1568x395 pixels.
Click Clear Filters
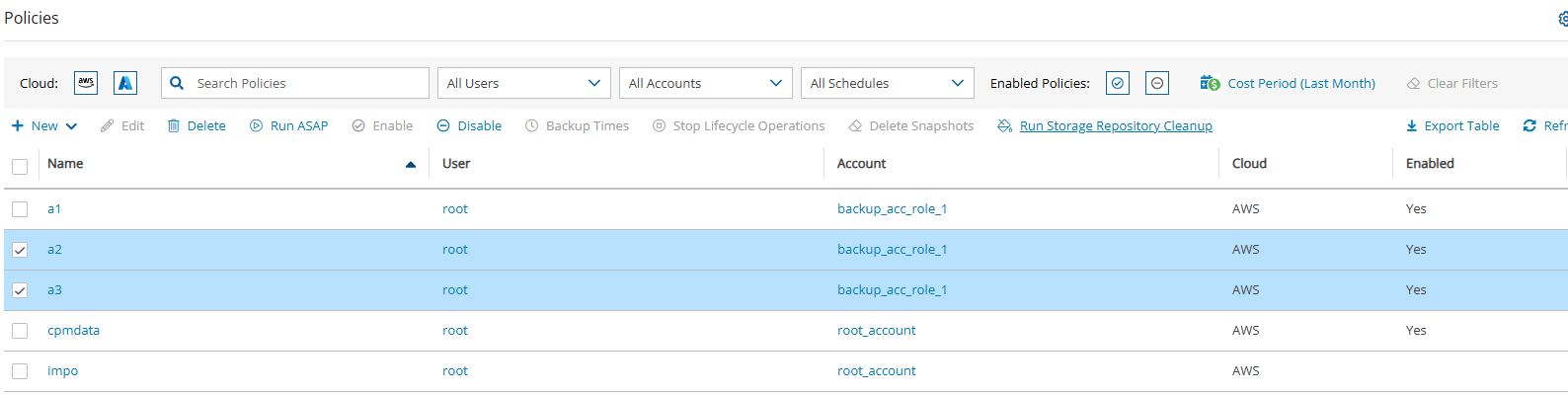[1452, 83]
